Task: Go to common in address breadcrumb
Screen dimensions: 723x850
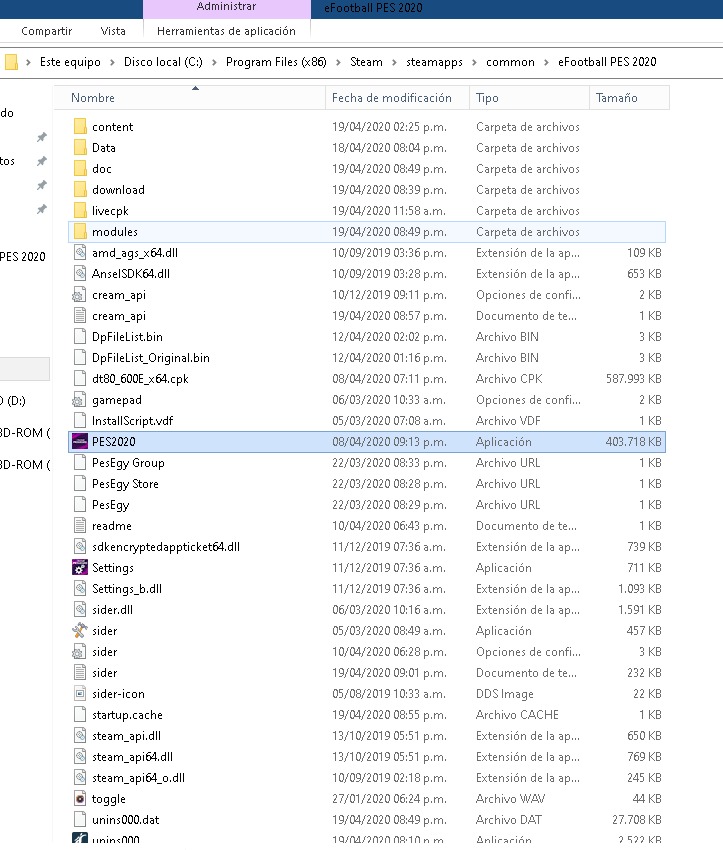Action: click(511, 62)
